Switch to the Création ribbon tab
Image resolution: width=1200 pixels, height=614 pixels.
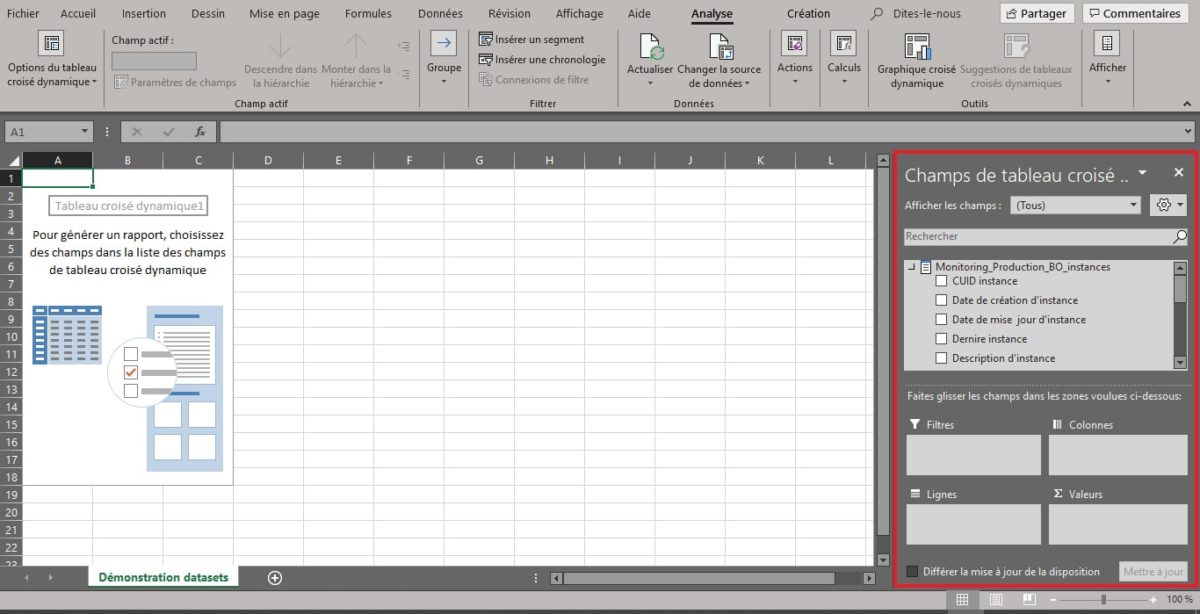point(808,13)
